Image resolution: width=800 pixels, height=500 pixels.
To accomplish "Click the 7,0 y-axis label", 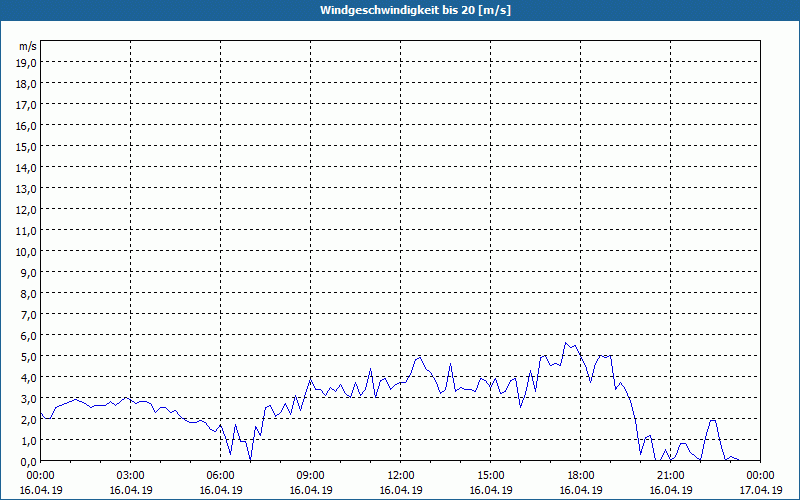I will tap(30, 315).
